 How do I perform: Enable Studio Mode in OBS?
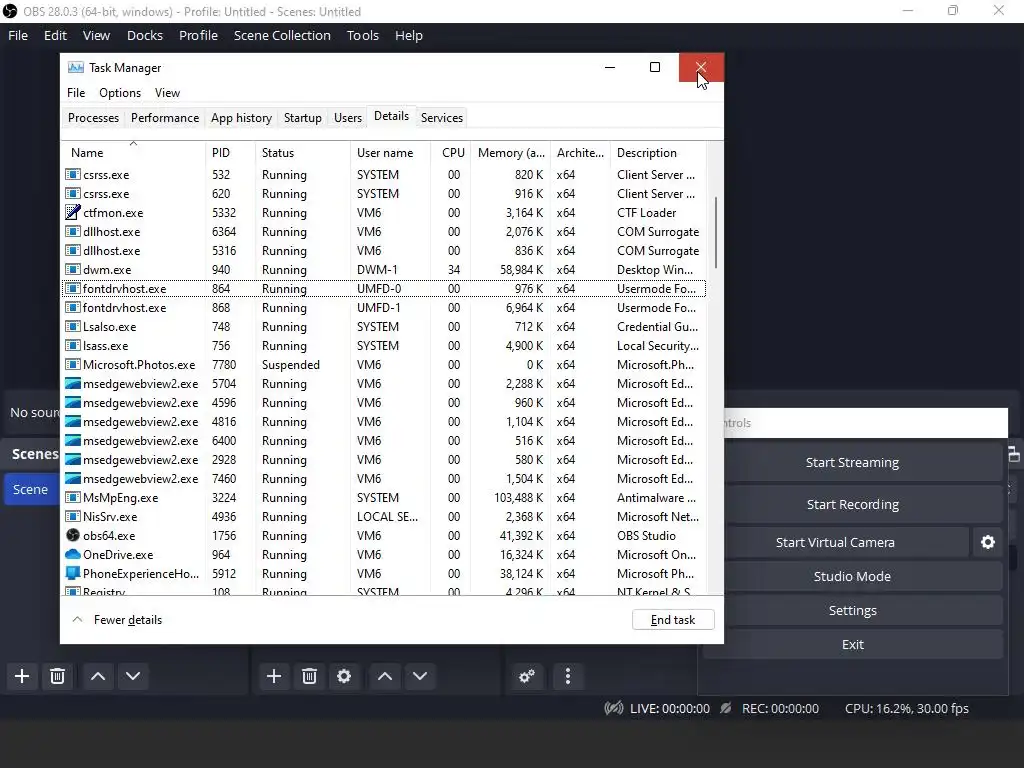point(852,576)
